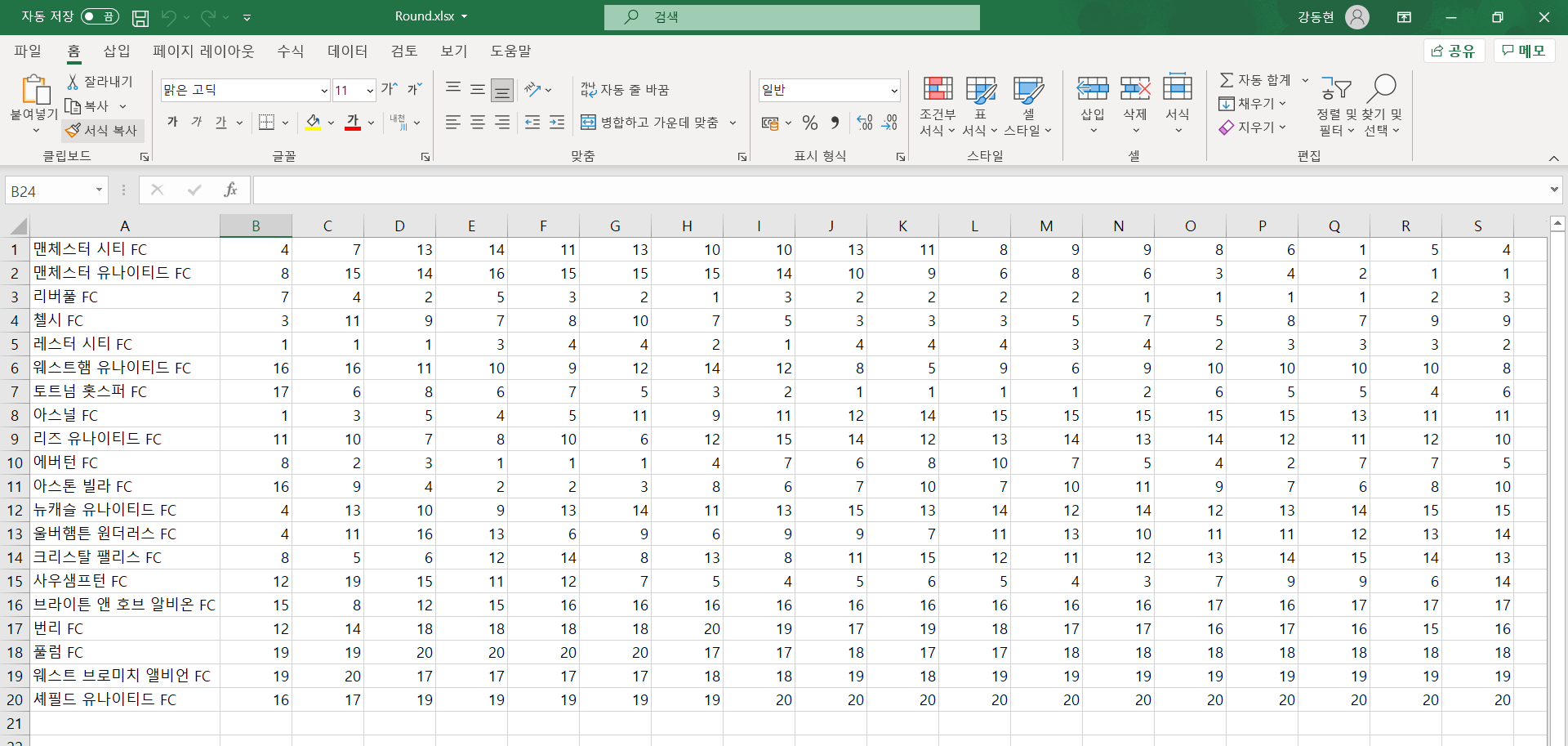Open the File (파일) tab
This screenshot has width=1568, height=746.
pyautogui.click(x=28, y=51)
